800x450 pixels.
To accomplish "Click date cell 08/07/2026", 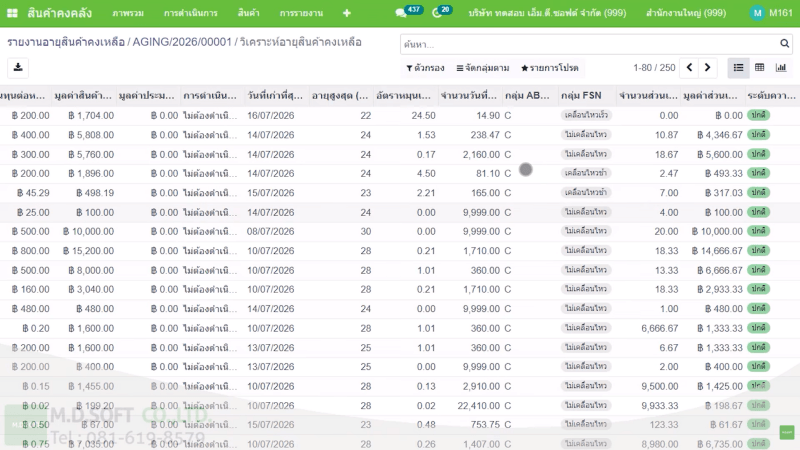I will [271, 232].
